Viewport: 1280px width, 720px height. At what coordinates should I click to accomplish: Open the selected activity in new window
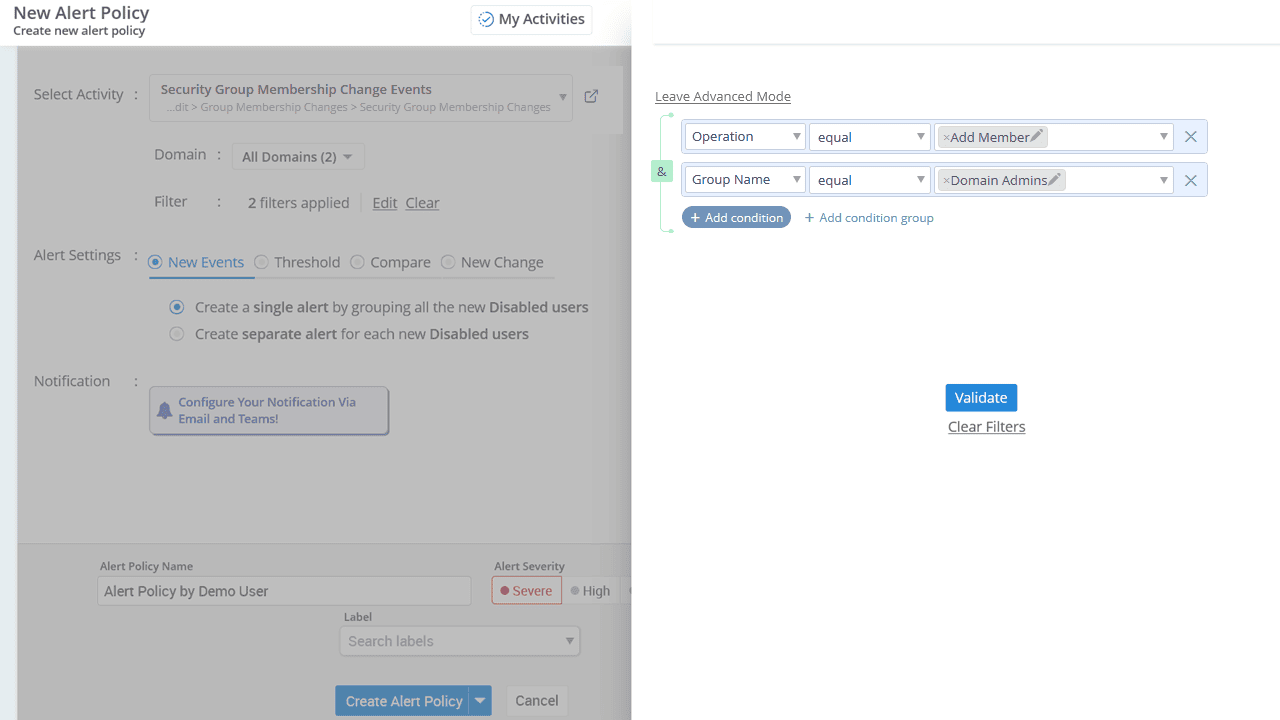591,96
